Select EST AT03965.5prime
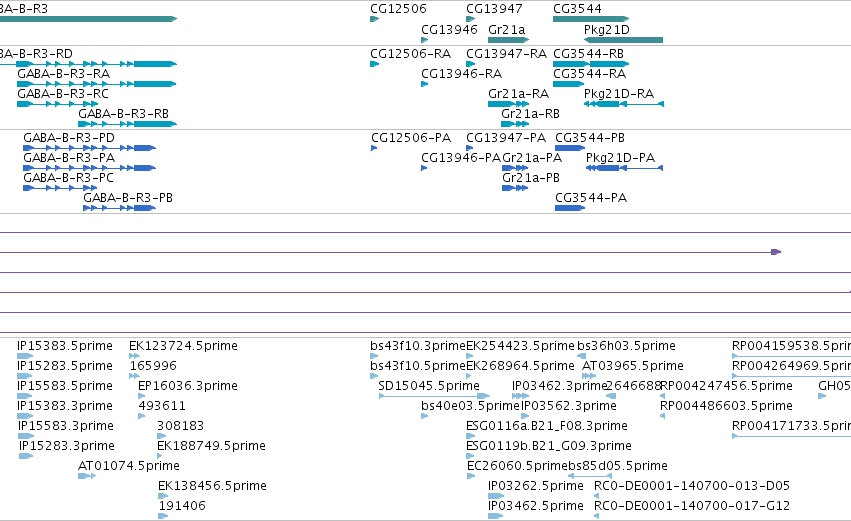Viewport: 851px width, 521px height. 633,366
